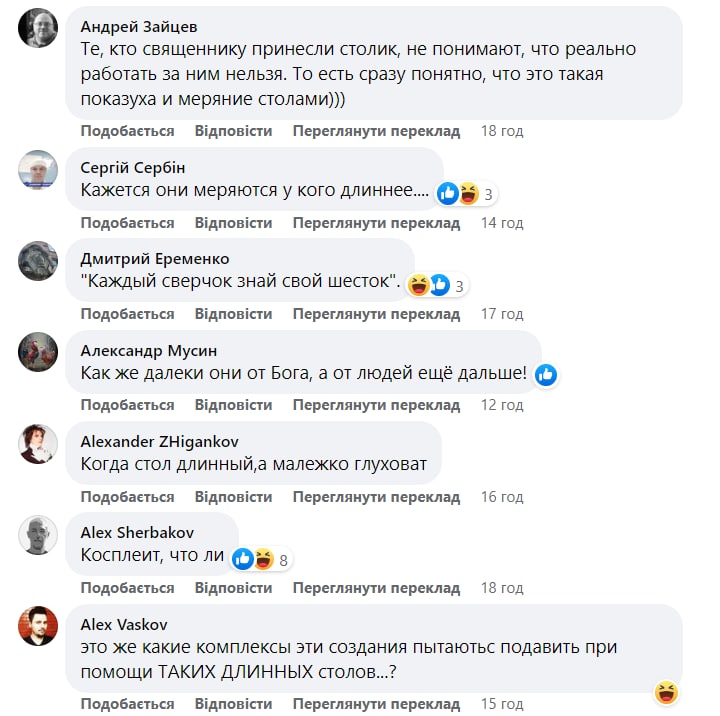720x716 pixels.
Task: View reactions on Сергій Сербін's comment
Action: click(459, 194)
